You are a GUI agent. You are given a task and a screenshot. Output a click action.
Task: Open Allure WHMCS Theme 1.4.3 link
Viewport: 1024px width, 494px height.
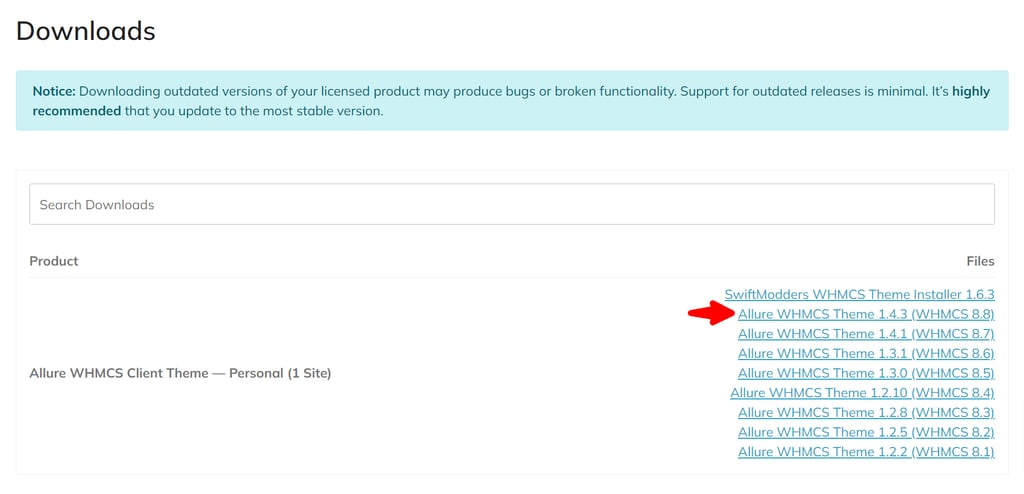866,314
